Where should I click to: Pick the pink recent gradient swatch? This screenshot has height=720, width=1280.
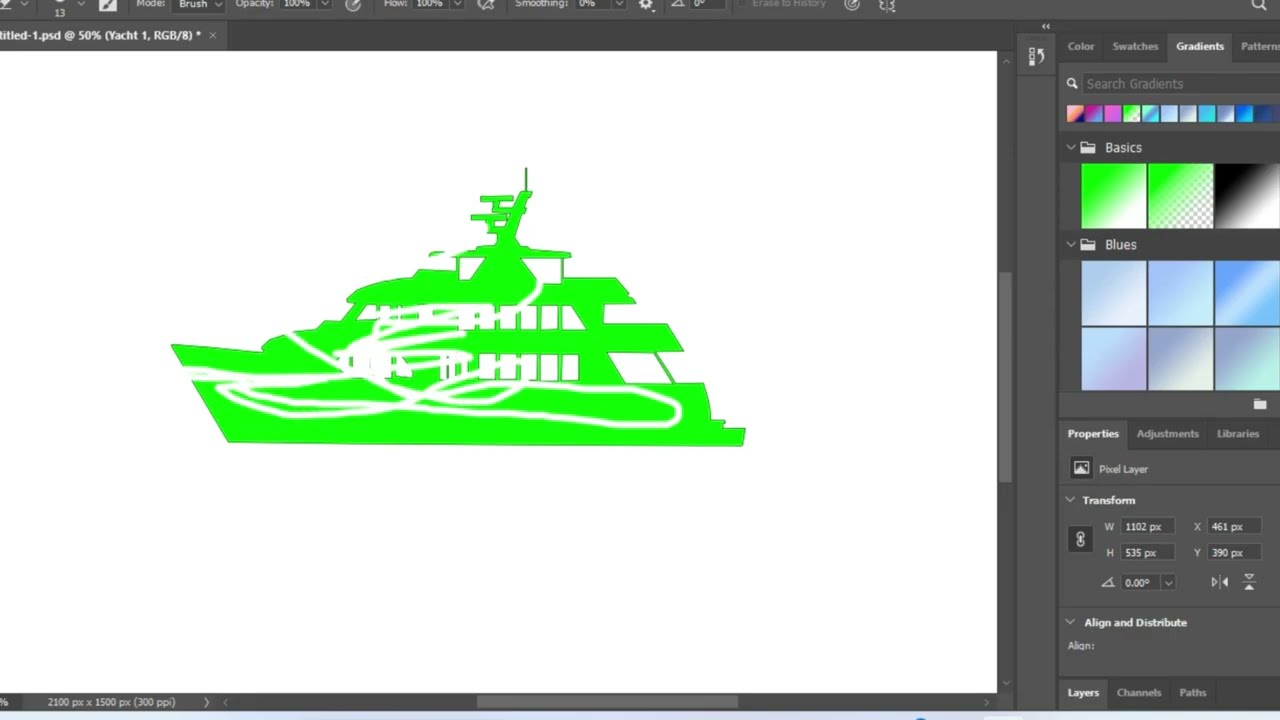click(1113, 114)
